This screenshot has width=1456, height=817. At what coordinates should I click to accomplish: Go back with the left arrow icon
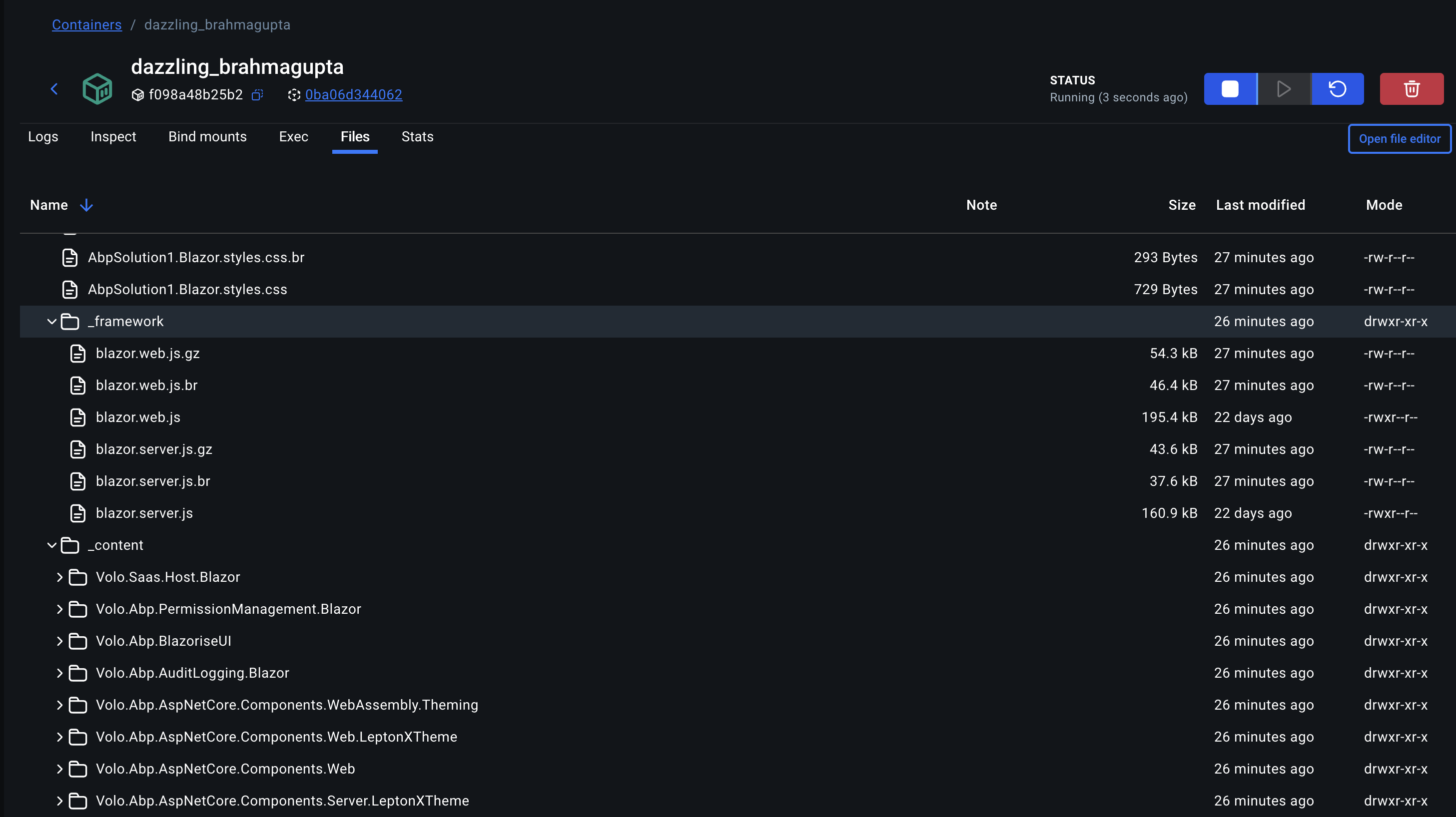54,89
